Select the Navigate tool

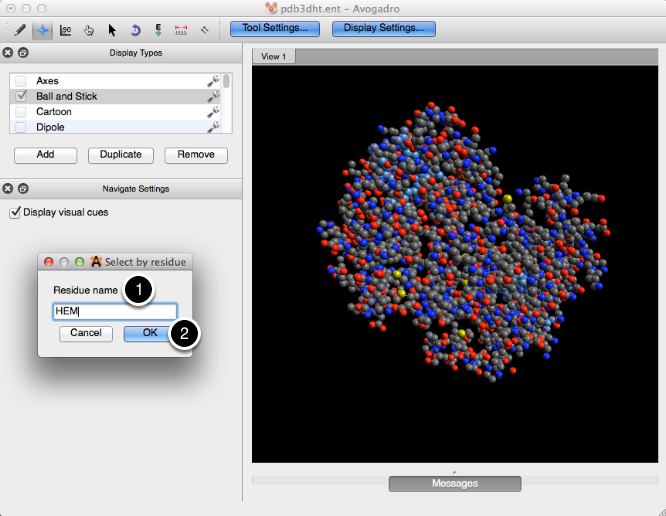42,30
